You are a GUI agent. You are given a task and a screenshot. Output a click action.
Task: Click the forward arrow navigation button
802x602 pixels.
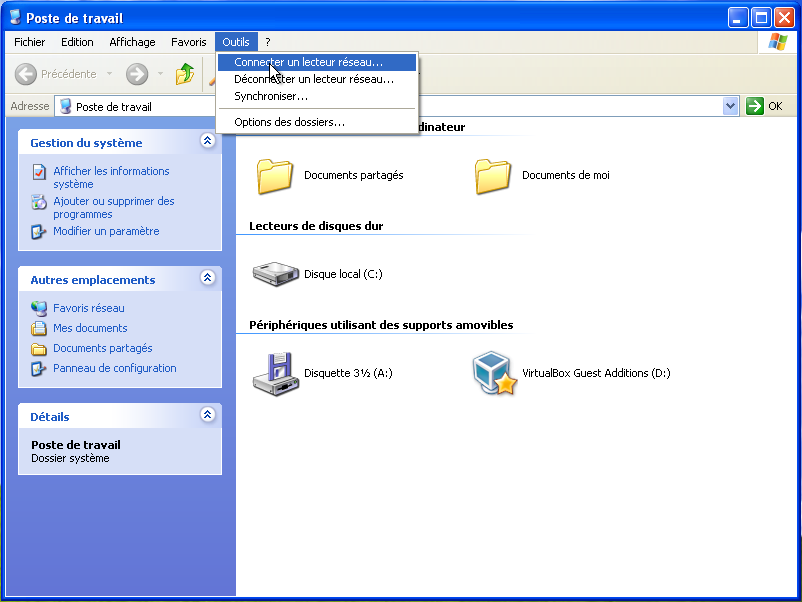pyautogui.click(x=137, y=74)
